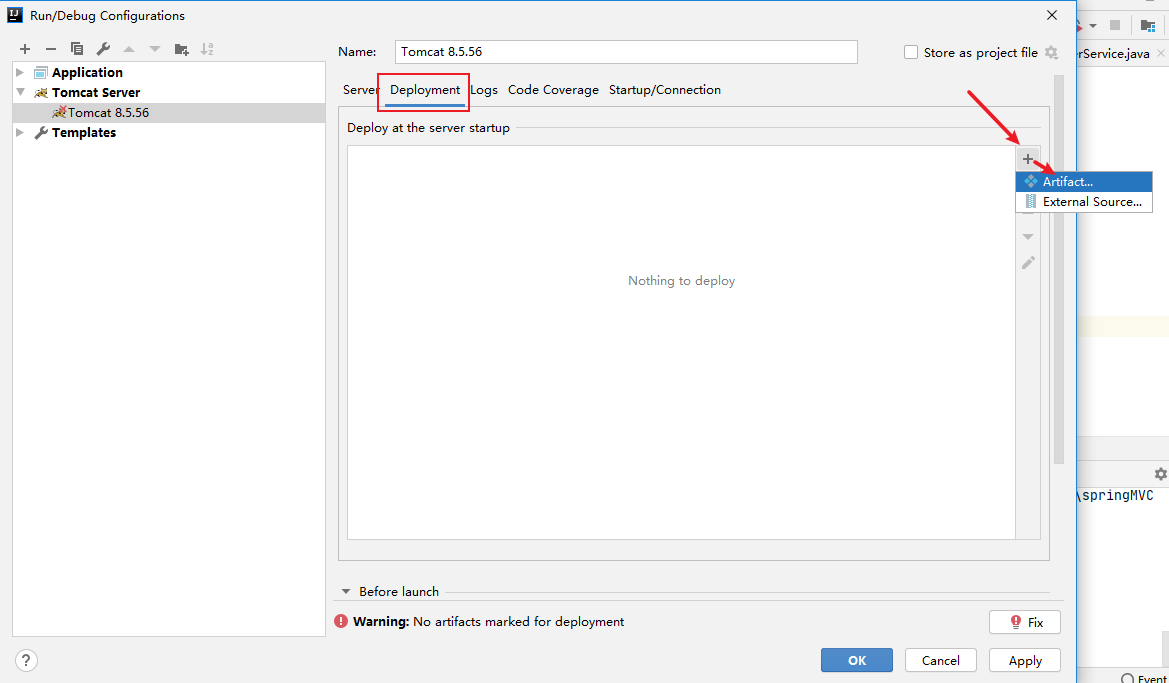The height and width of the screenshot is (683, 1169).
Task: Open run configuration dropdown in IDE toolbar
Action: [1093, 25]
